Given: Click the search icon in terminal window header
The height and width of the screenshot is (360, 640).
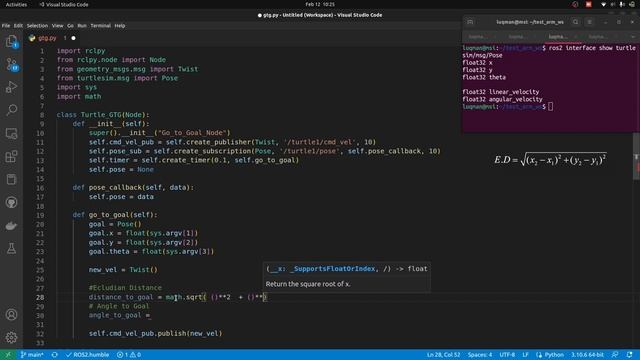Looking at the screenshot, I should (x=576, y=22).
